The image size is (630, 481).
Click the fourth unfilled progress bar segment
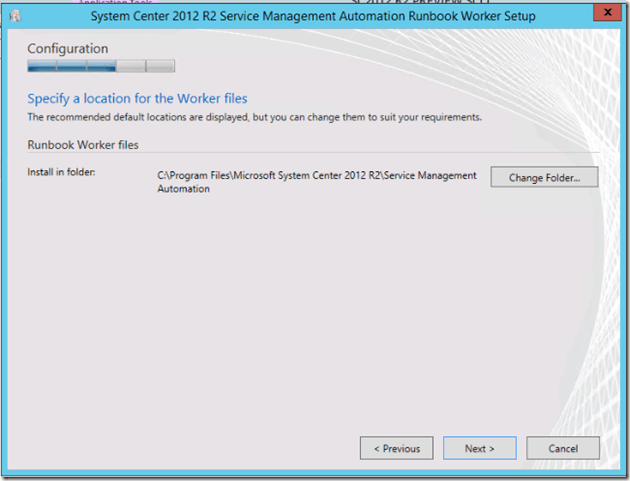pyautogui.click(x=130, y=67)
